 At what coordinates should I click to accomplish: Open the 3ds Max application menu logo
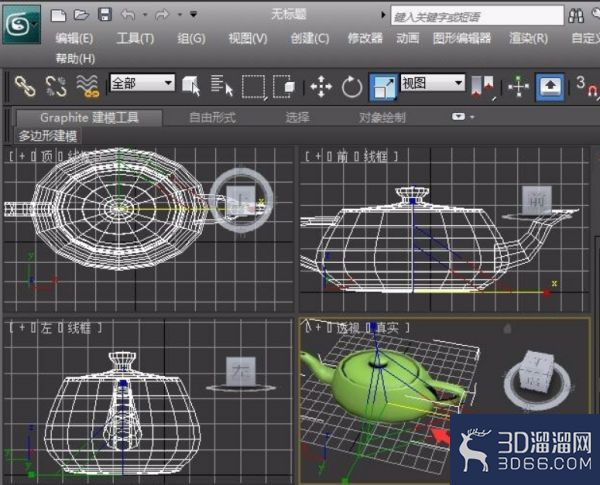click(x=22, y=24)
